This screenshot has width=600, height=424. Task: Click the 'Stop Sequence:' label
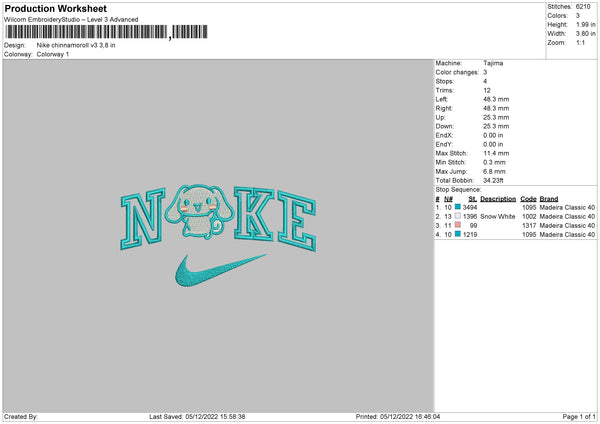(x=458, y=190)
